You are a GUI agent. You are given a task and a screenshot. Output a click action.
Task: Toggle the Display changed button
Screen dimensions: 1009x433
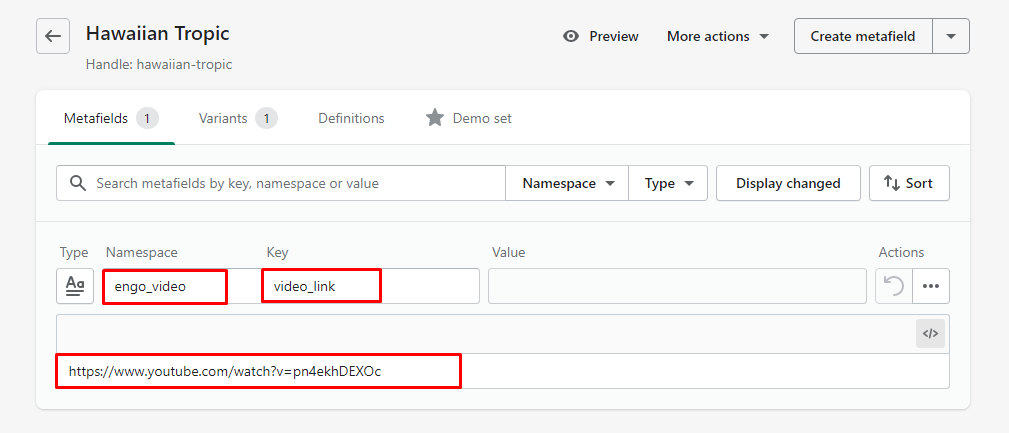point(788,184)
